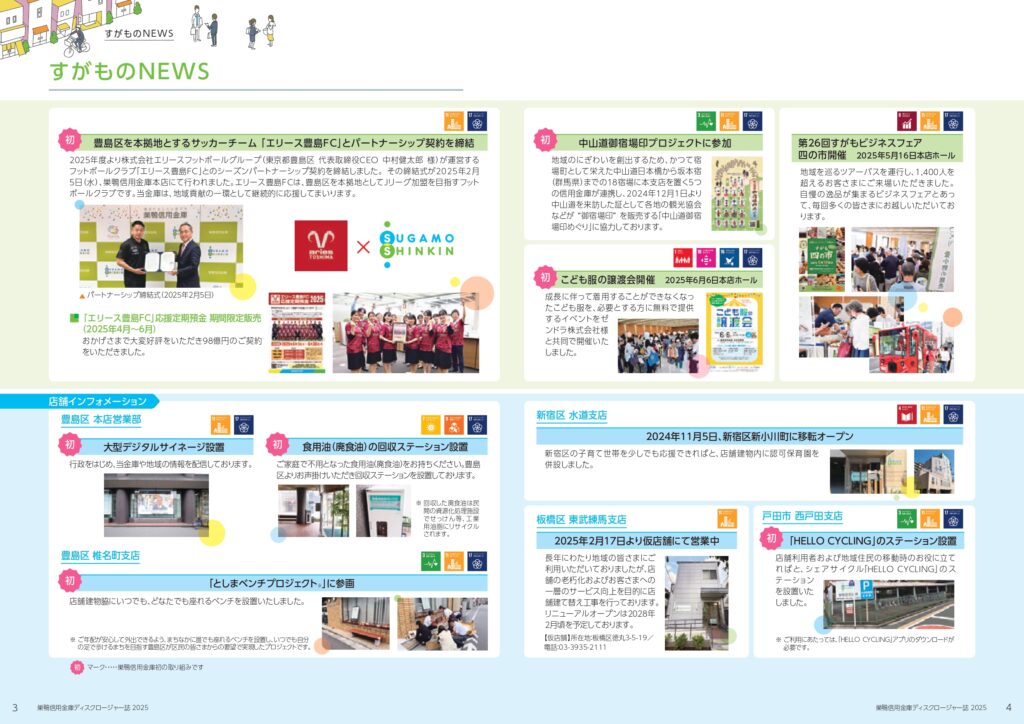Click the 東武練馬支店 temporary building photo
The height and width of the screenshot is (724, 1024).
[696, 603]
